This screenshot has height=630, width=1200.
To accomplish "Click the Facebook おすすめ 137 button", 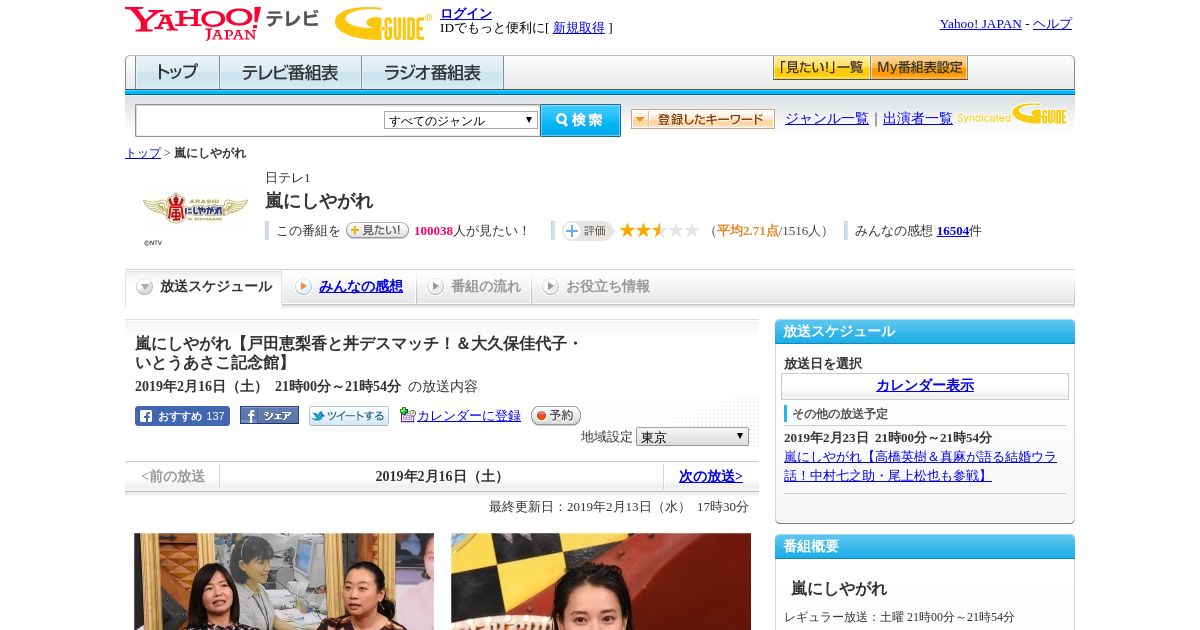I will [182, 416].
